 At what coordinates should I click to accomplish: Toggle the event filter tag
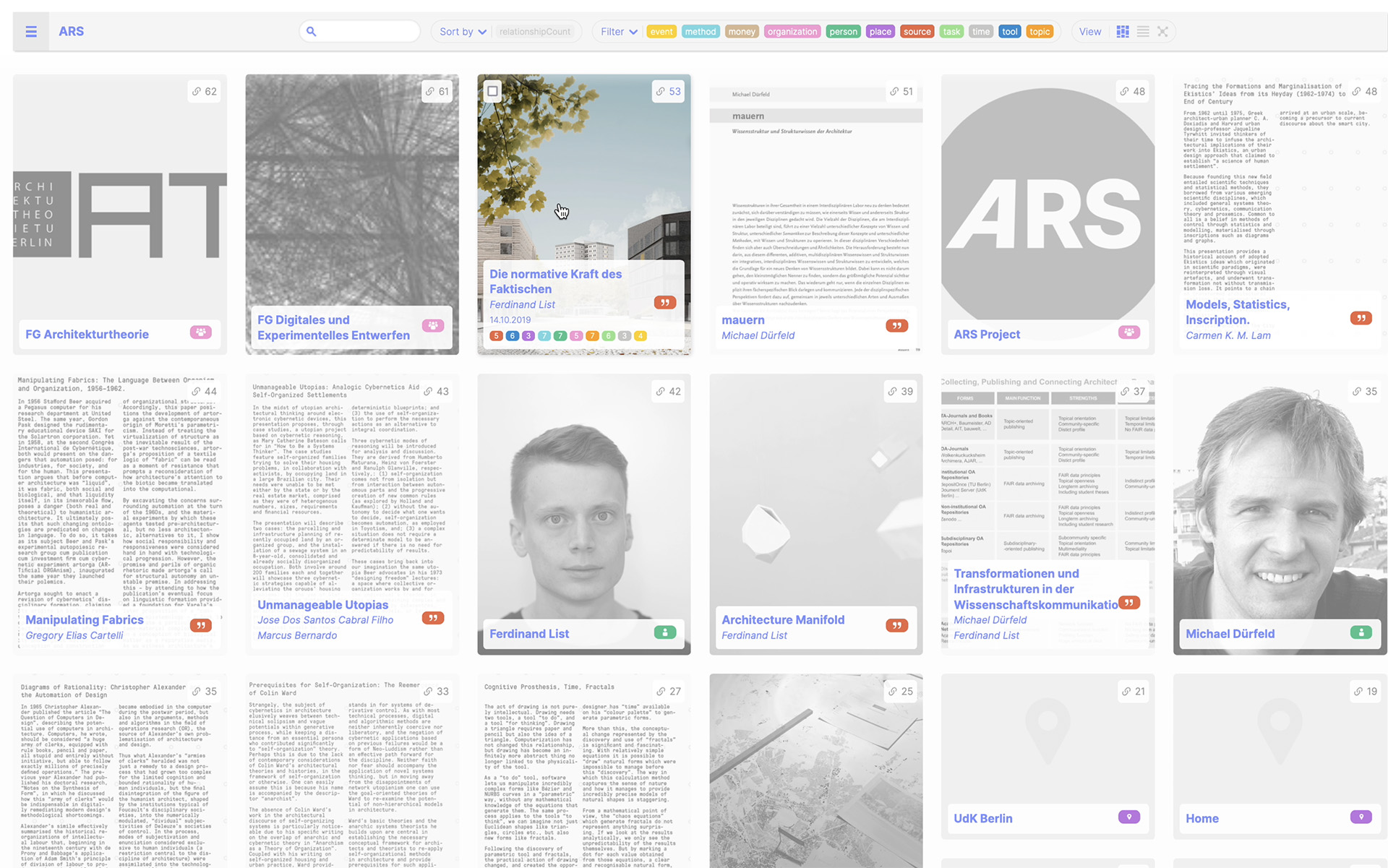(x=661, y=31)
